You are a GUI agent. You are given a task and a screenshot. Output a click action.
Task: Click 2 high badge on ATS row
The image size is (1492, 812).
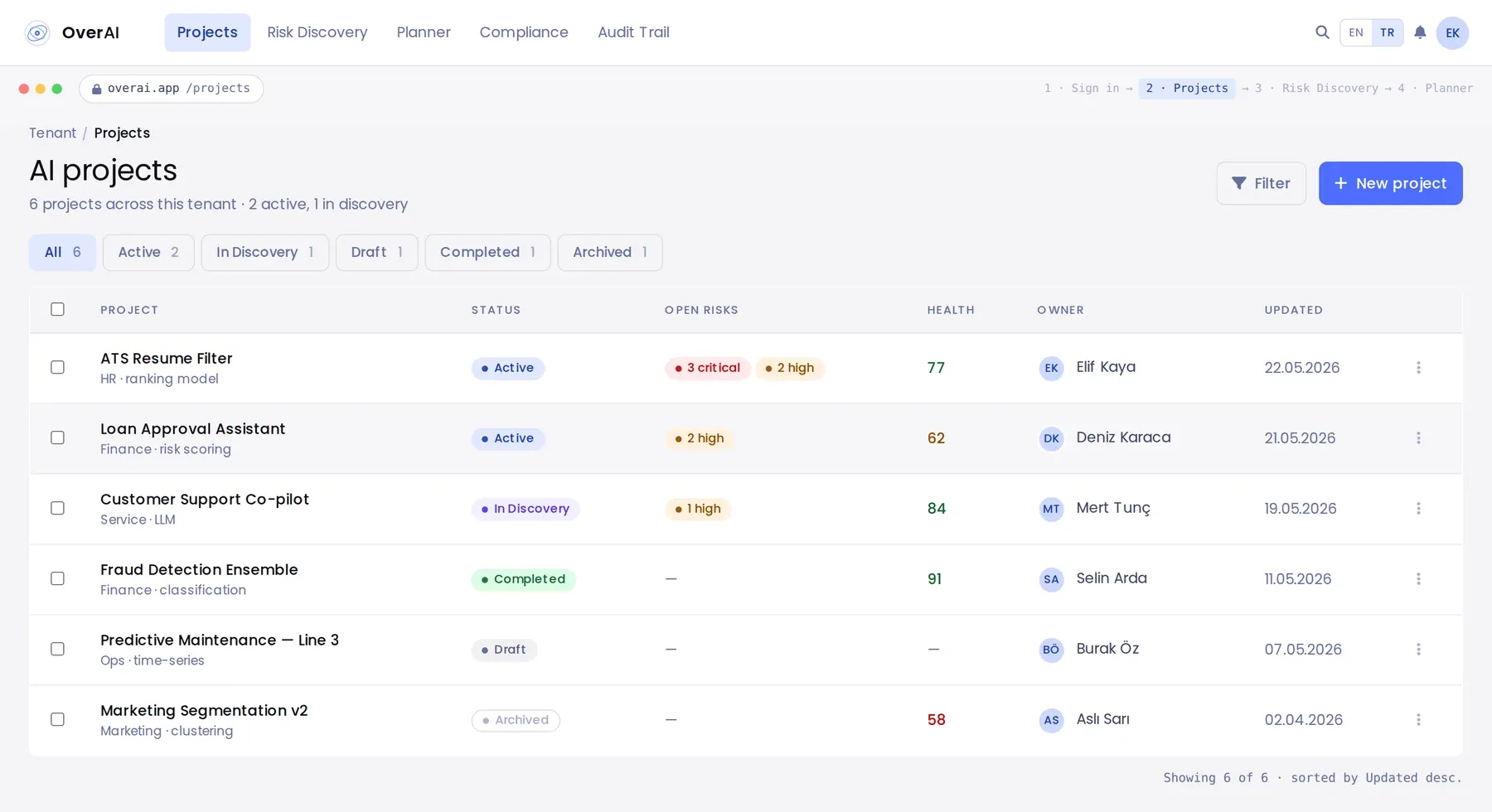[790, 368]
